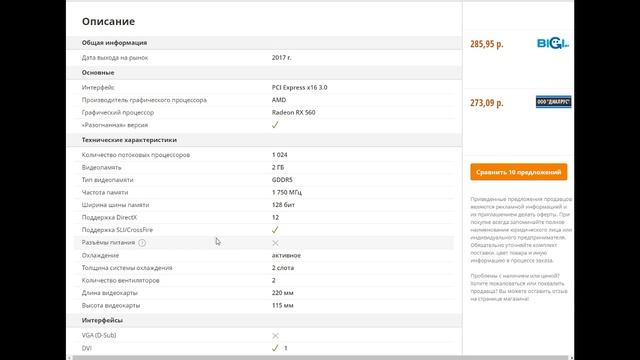
Task: Click the Длина видеокарты label
Action: click(110, 293)
